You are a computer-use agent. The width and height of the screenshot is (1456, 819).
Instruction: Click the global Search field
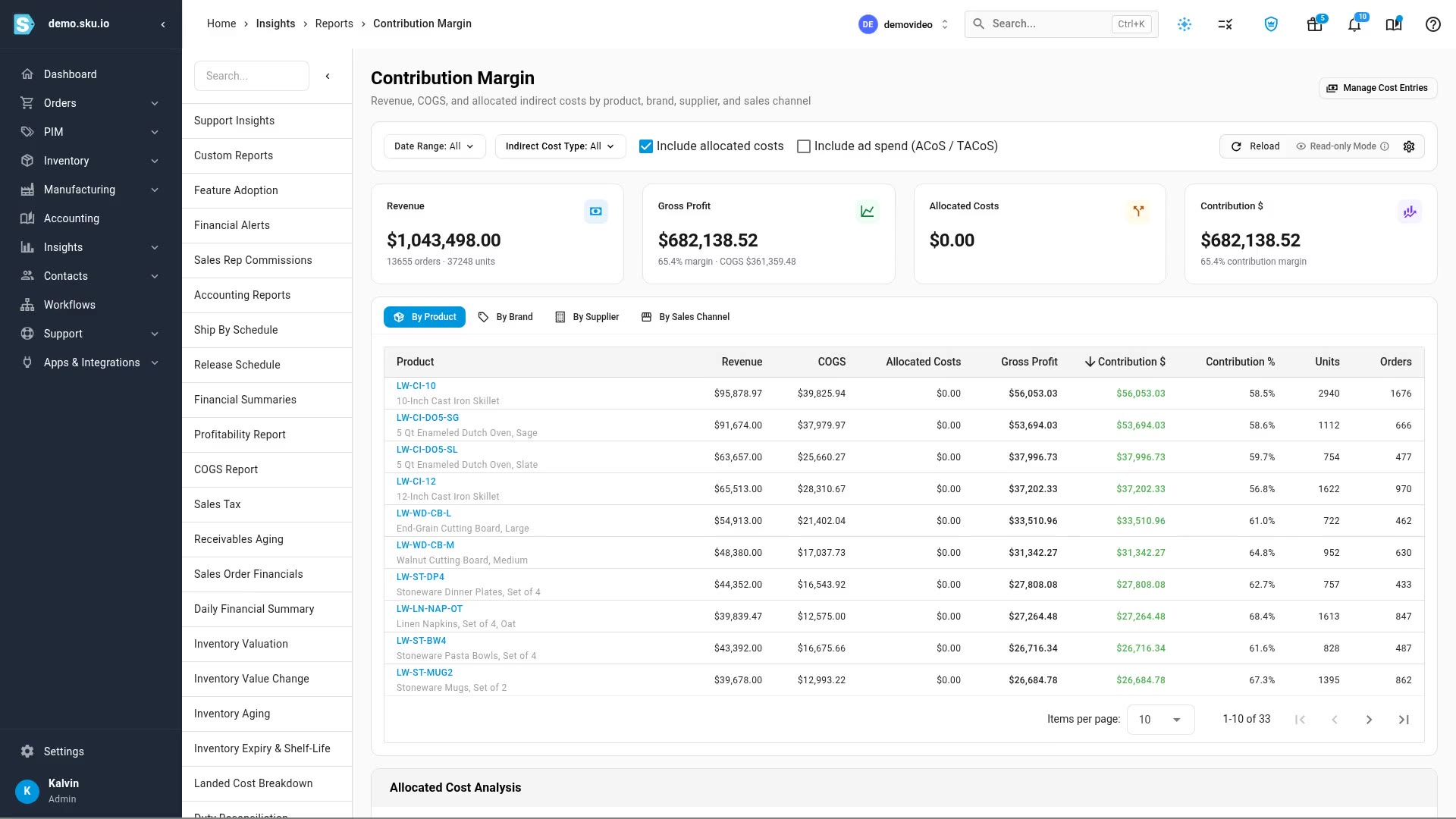pyautogui.click(x=1061, y=24)
